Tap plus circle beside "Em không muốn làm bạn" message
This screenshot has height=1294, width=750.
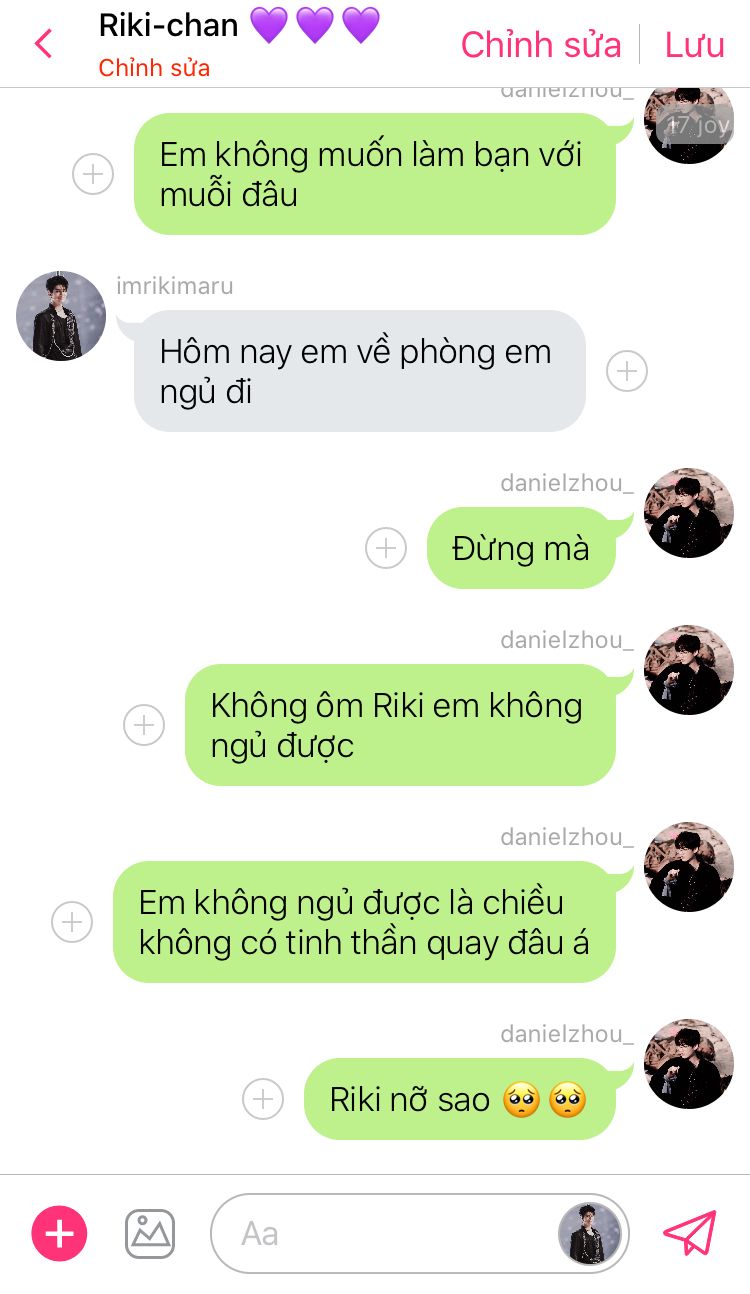(93, 174)
